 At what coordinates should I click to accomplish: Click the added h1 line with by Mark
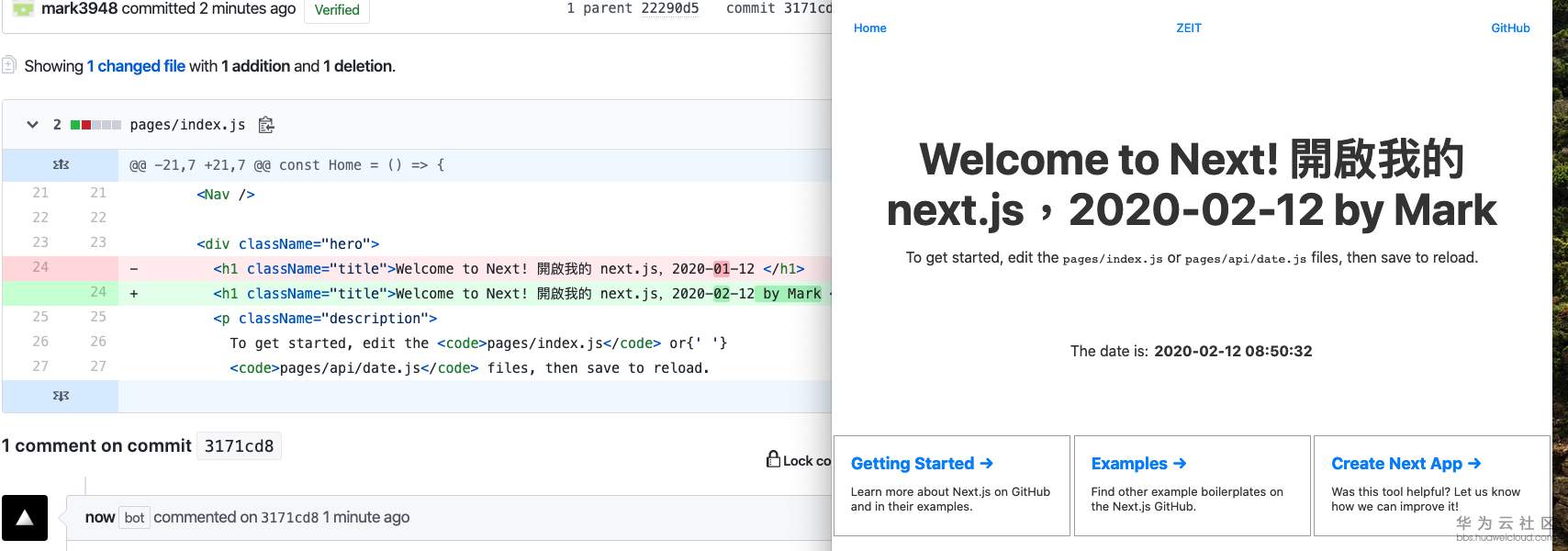coord(475,293)
